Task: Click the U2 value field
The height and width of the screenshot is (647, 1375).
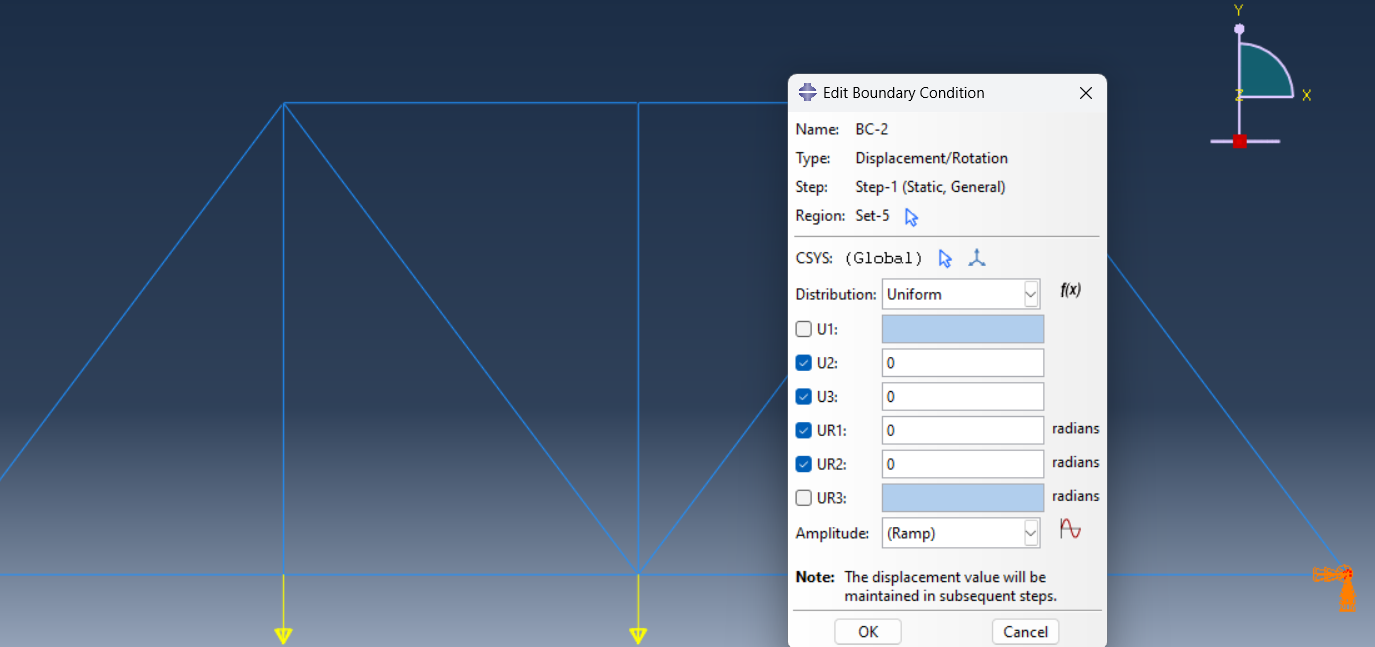Action: [963, 363]
